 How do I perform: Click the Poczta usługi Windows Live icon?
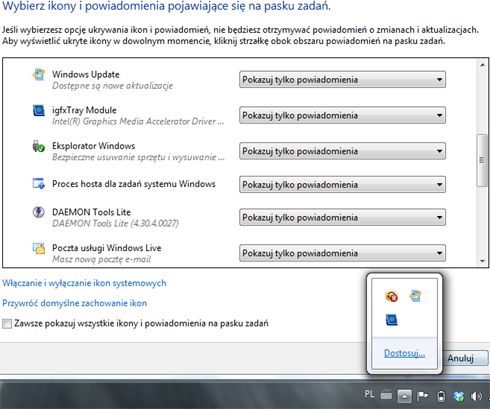(39, 249)
